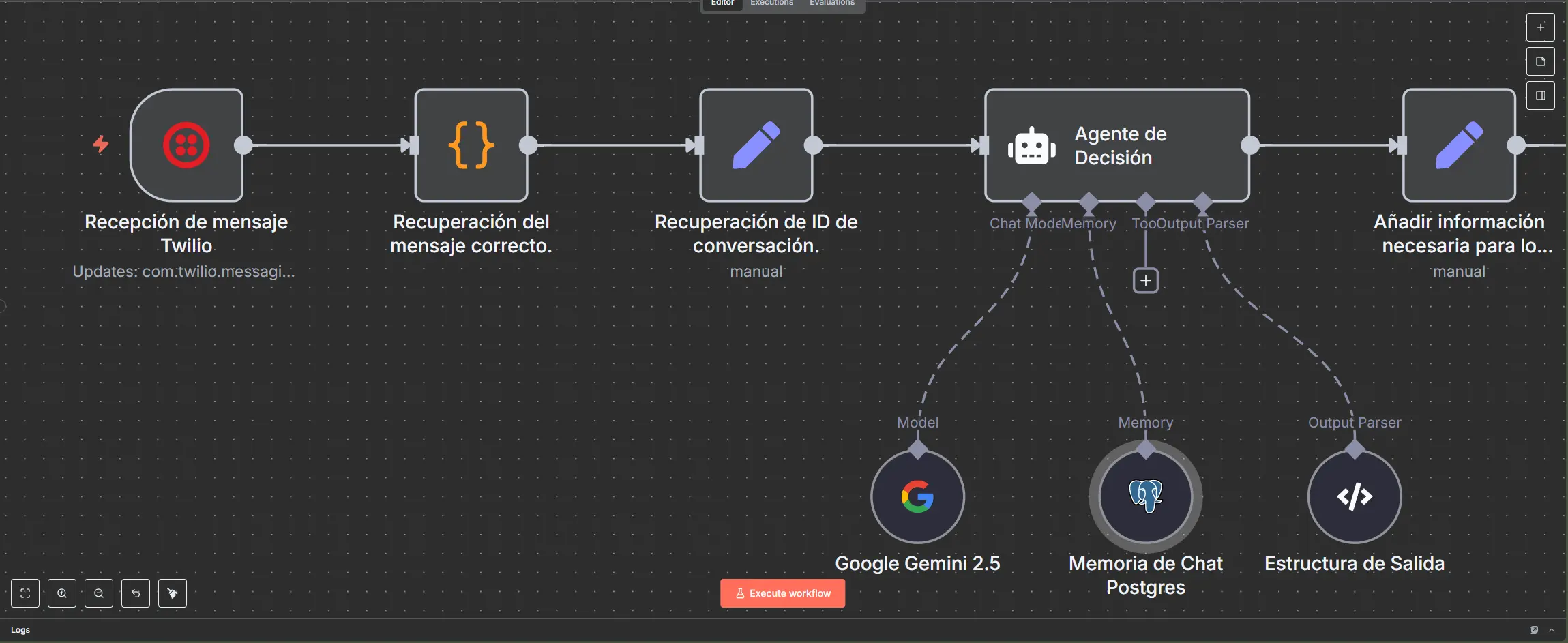Switch to the Evaluations tab

tap(831, 3)
